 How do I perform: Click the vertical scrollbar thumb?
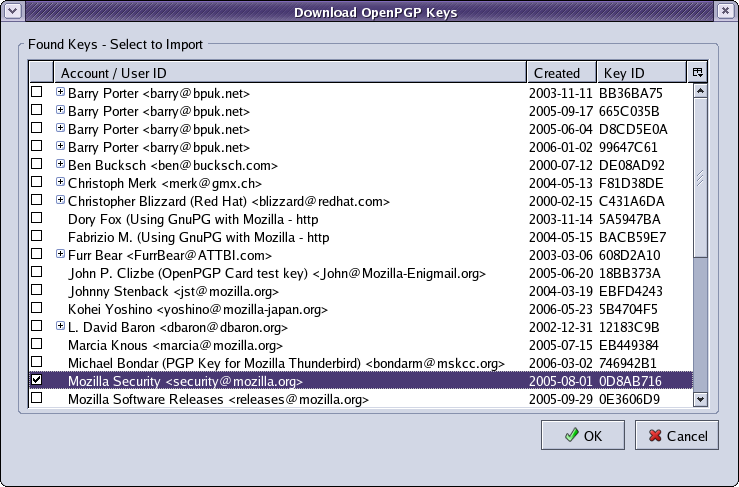click(x=700, y=177)
